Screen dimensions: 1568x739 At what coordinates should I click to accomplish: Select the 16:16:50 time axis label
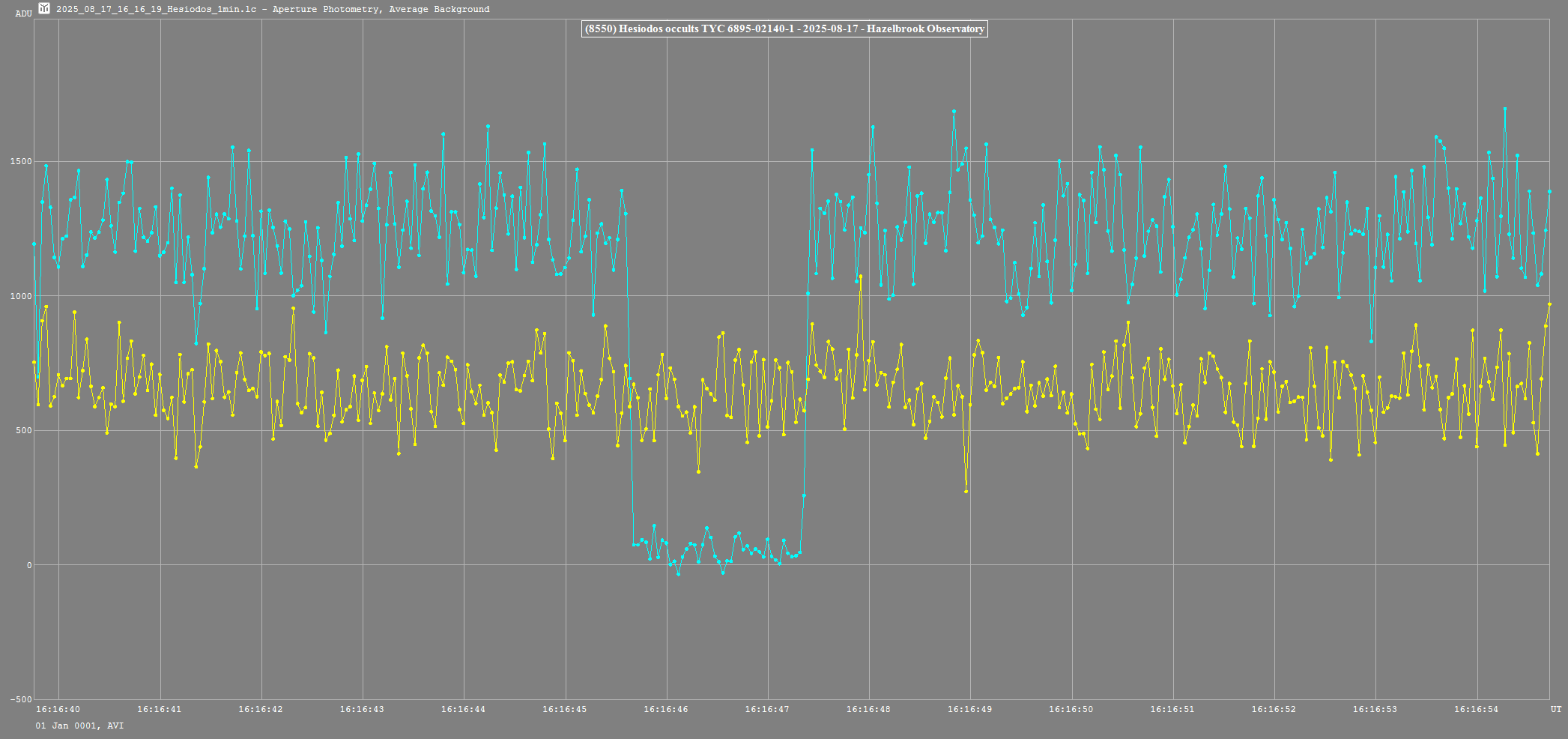click(1071, 709)
